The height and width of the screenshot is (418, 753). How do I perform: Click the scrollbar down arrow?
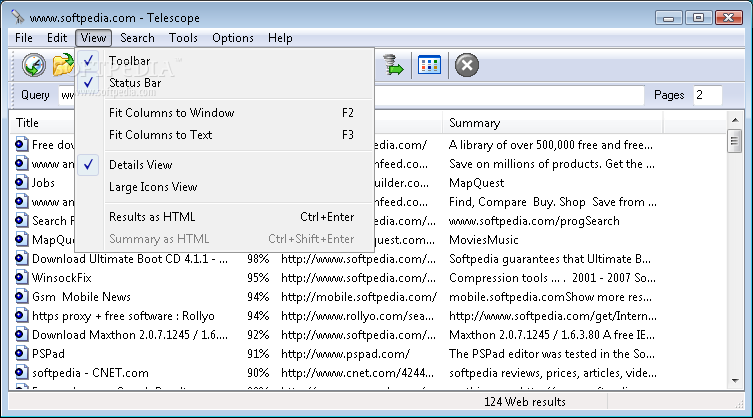[735, 381]
